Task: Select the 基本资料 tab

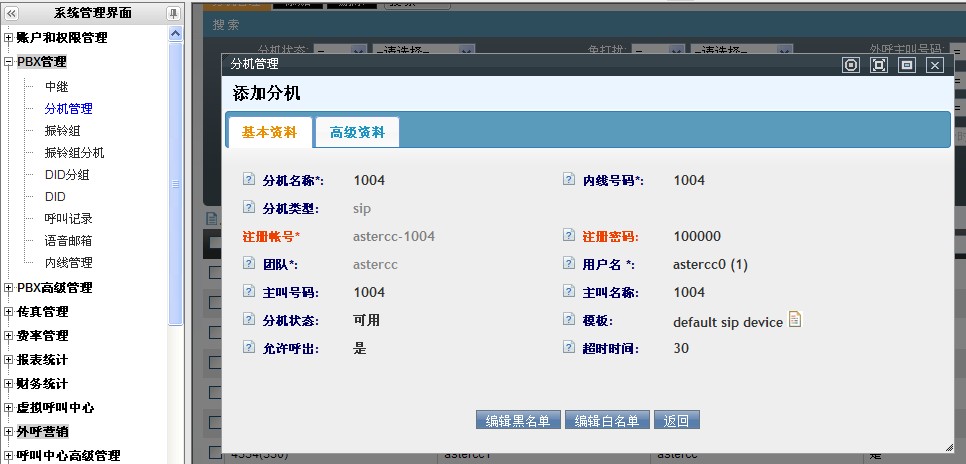Action: coord(269,132)
